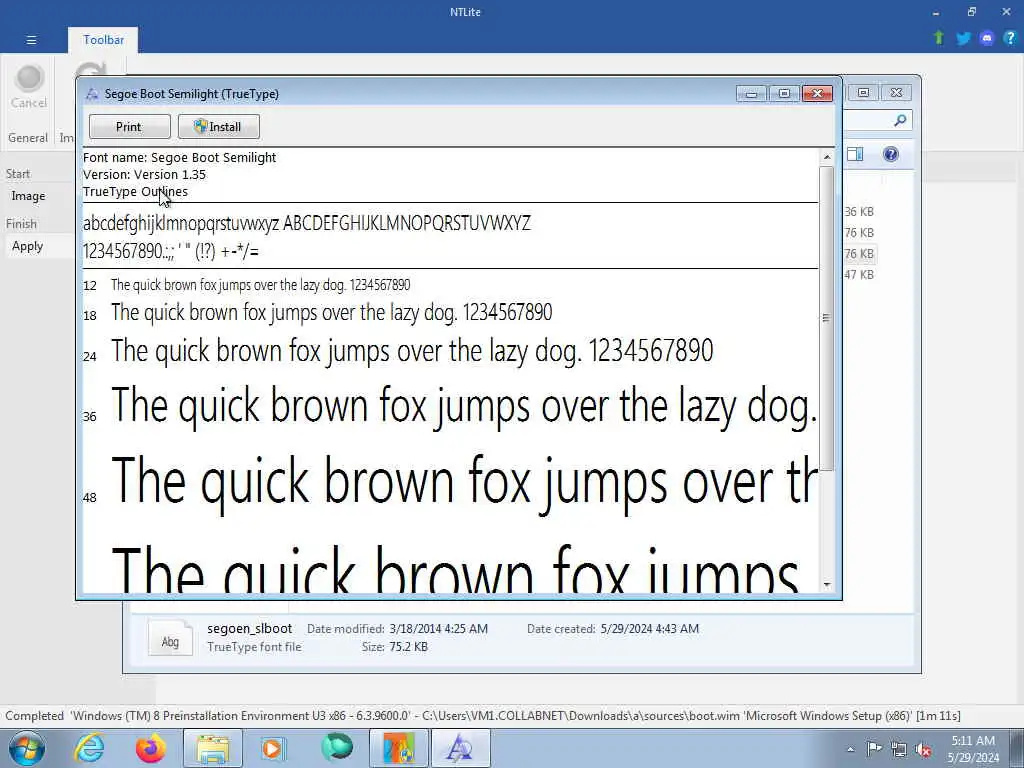Click the Date modified value 3/18/2014 4:25 AM
1024x768 pixels.
[438, 628]
